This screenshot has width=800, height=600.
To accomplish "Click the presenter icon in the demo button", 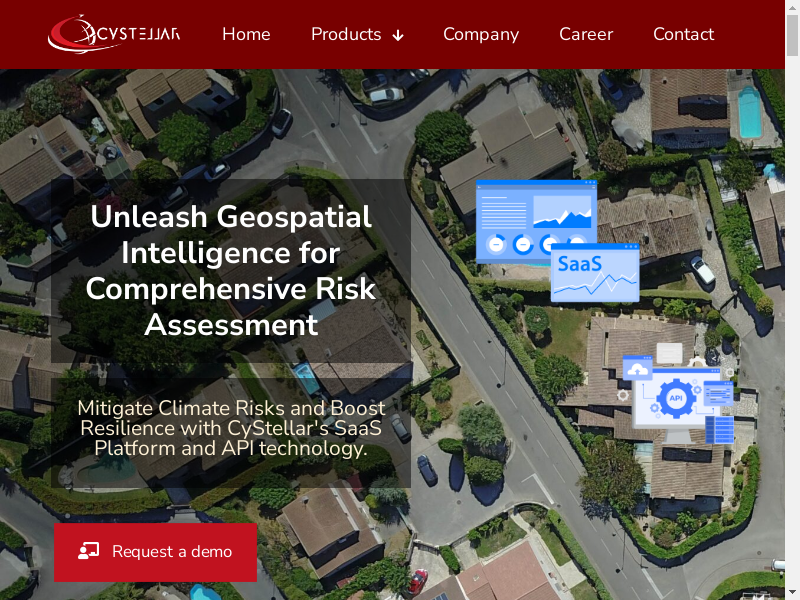I will click(89, 552).
